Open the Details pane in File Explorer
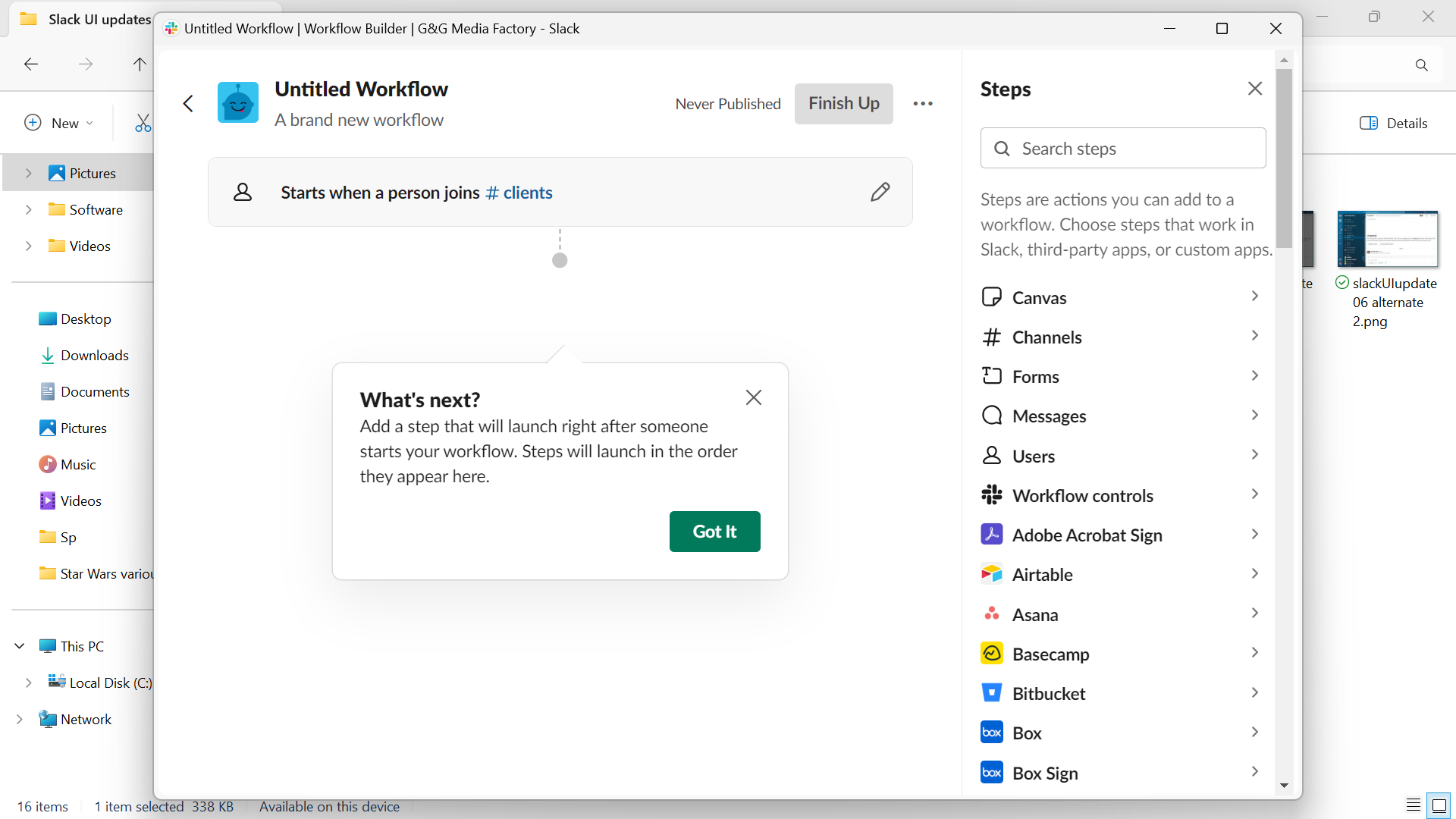Image resolution: width=1456 pixels, height=819 pixels. coord(1394,122)
